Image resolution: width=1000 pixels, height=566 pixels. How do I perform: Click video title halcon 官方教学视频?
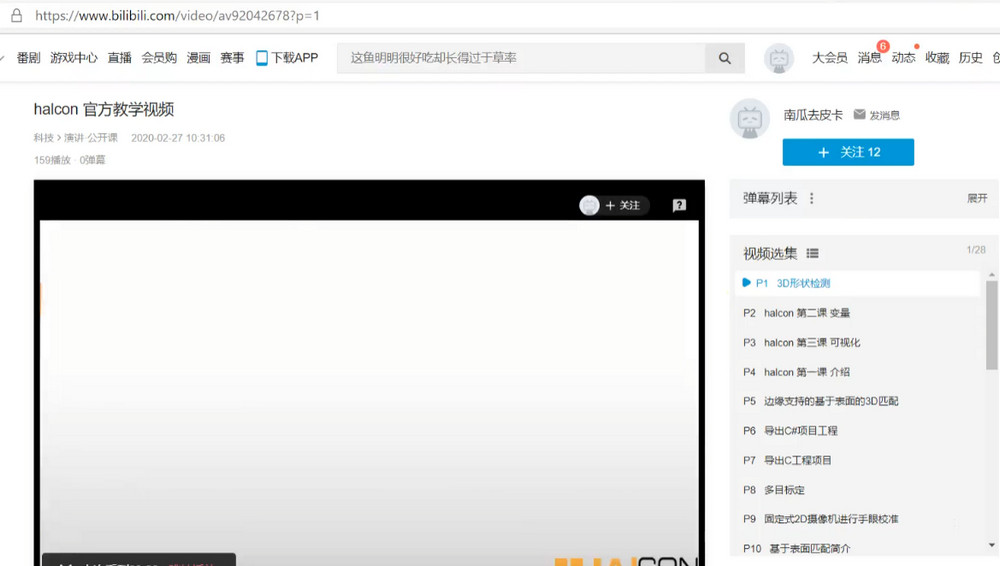[104, 110]
